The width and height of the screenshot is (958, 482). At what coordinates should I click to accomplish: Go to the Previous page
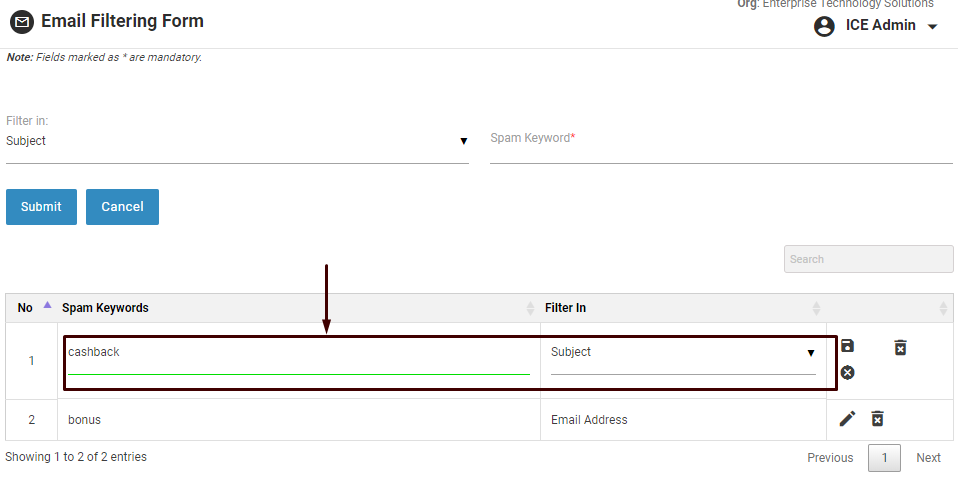[x=830, y=458]
